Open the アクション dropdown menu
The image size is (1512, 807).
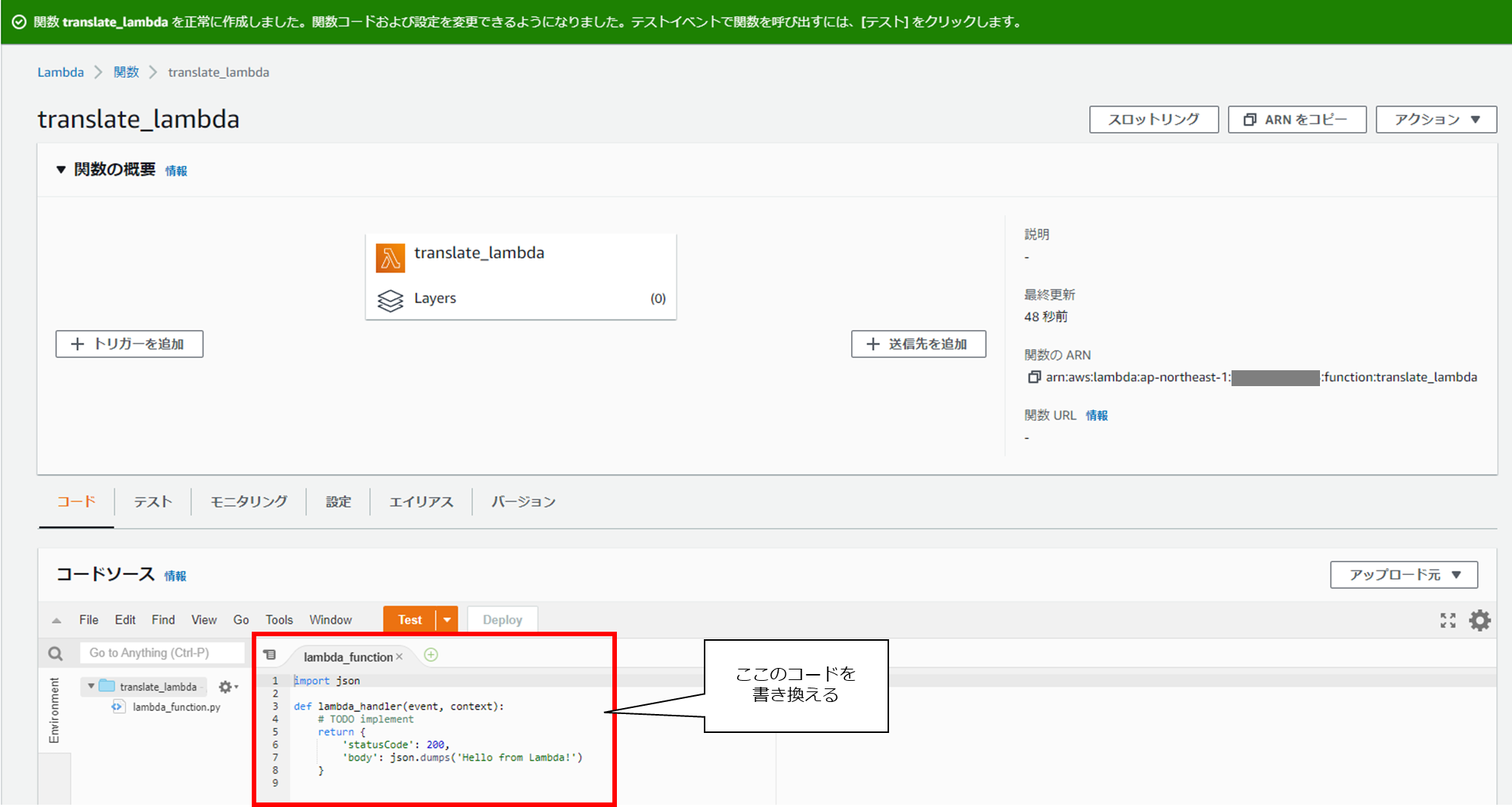1435,119
